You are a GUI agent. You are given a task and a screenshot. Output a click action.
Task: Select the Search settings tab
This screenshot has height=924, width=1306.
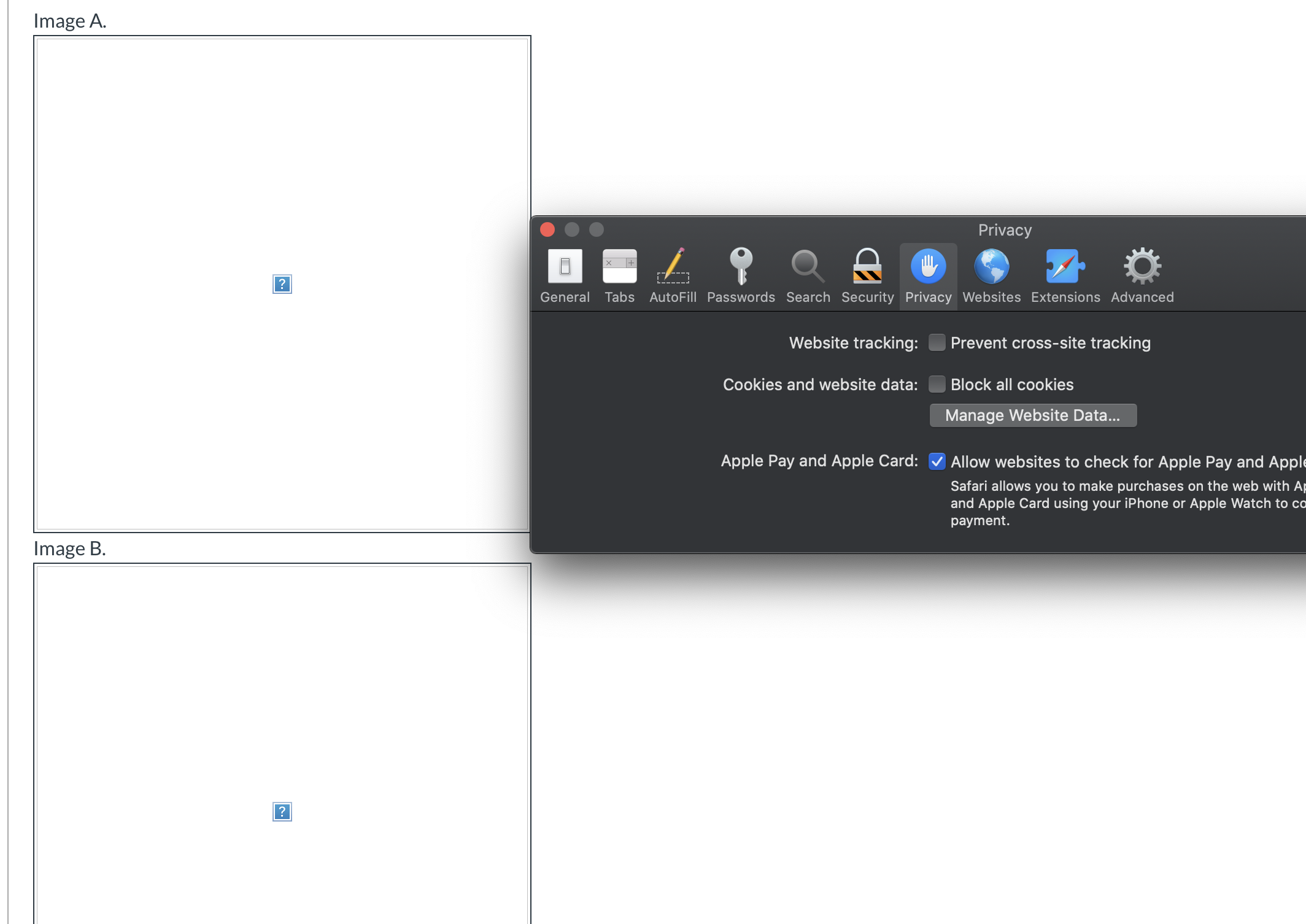point(808,275)
